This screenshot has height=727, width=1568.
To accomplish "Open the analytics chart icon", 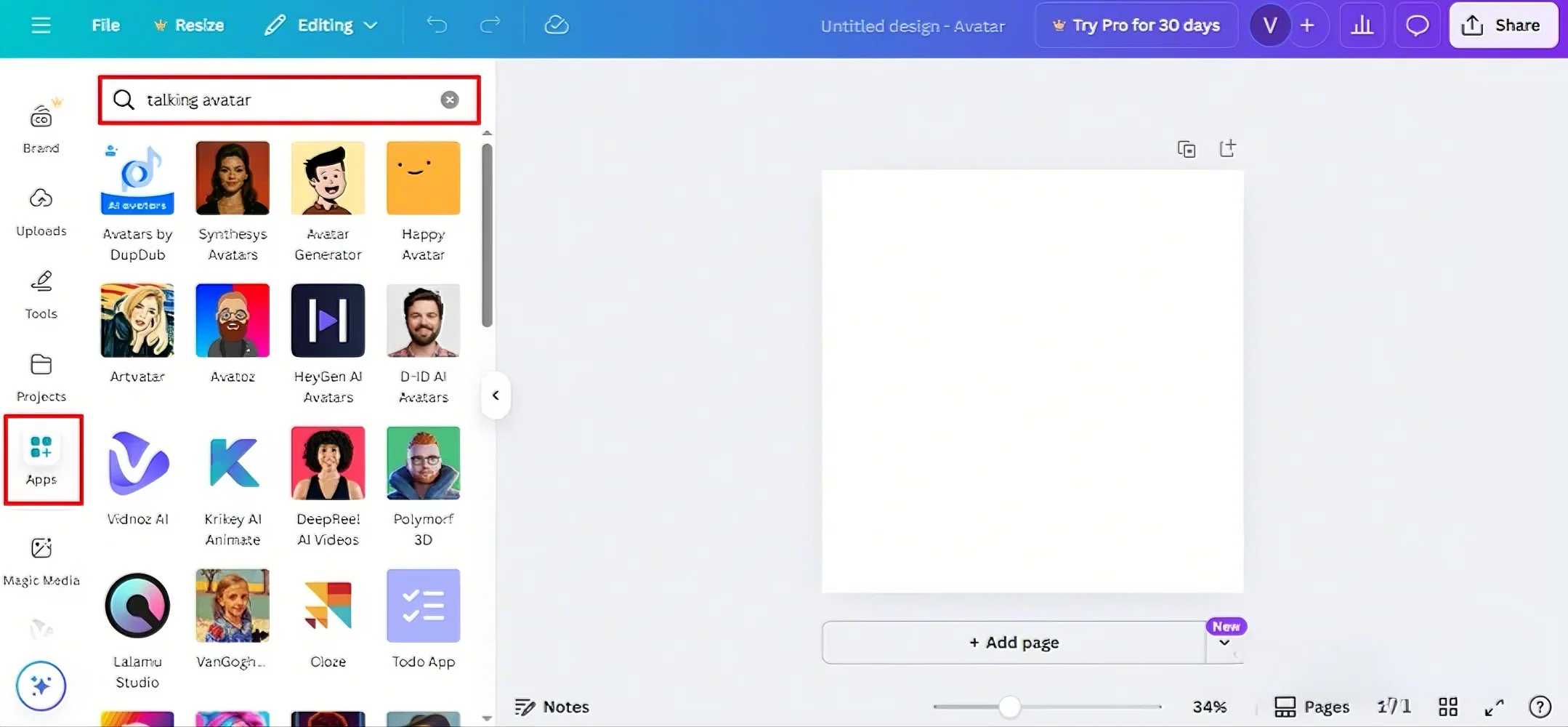I will click(1362, 25).
